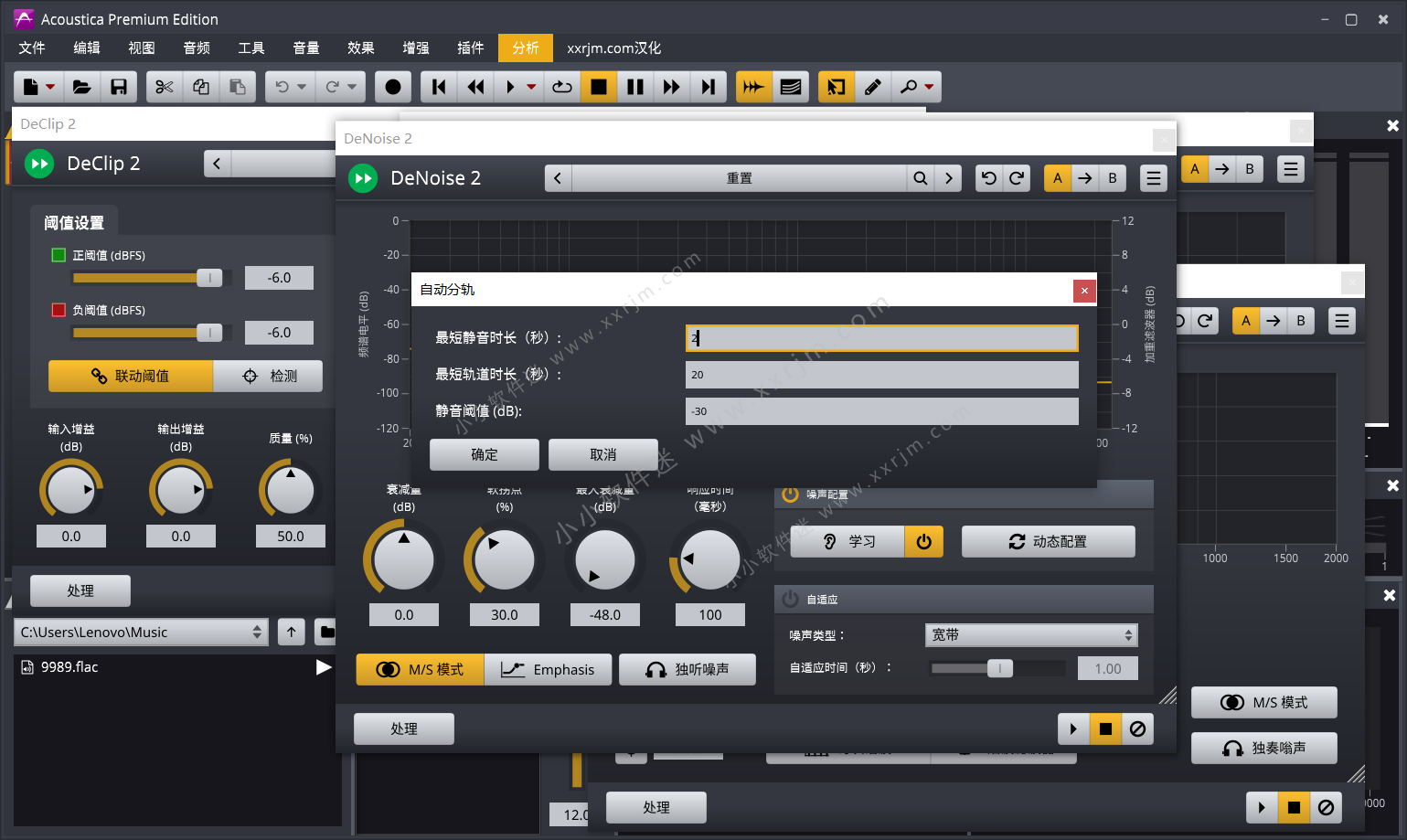Toggle the 负阈值 red checkbox
The image size is (1407, 840).
pyautogui.click(x=59, y=310)
